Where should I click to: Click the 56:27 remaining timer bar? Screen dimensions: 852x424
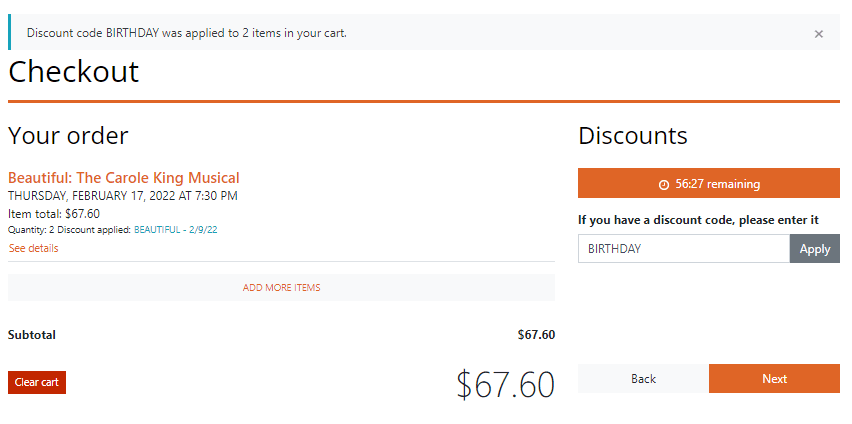pos(709,184)
